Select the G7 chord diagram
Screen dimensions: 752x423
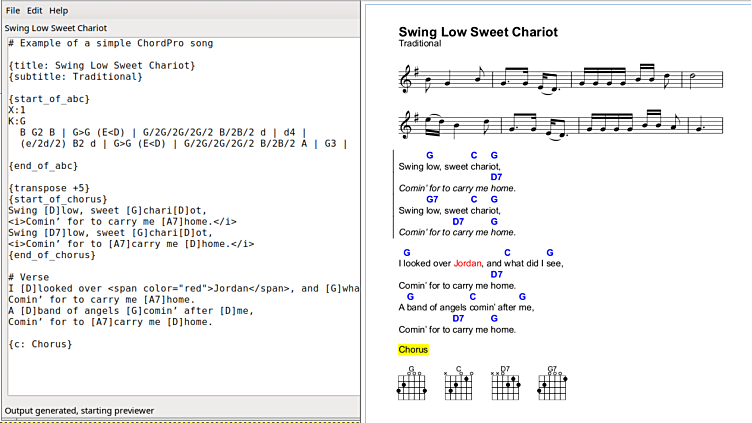pyautogui.click(x=552, y=385)
